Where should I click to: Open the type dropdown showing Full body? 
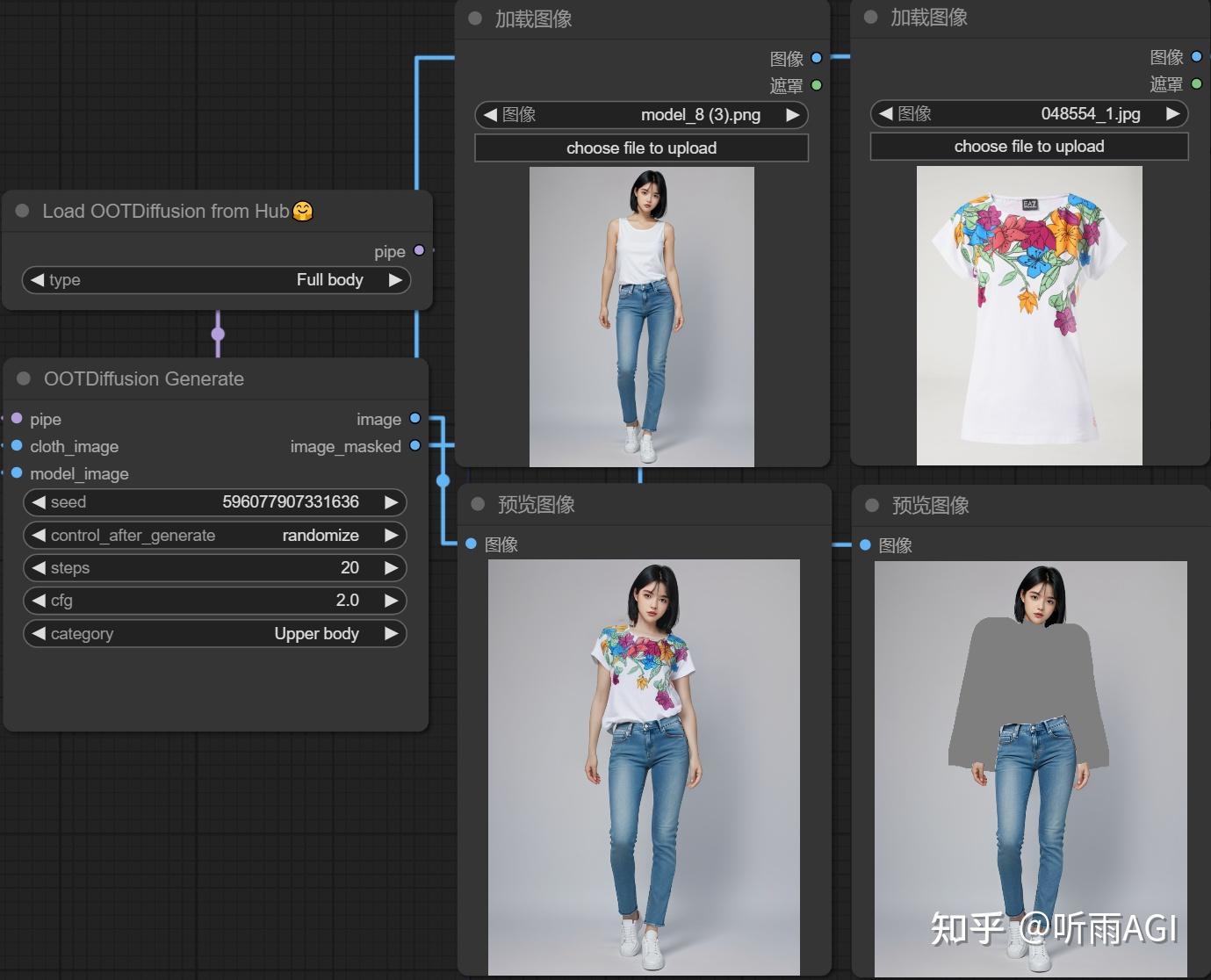tap(216, 280)
